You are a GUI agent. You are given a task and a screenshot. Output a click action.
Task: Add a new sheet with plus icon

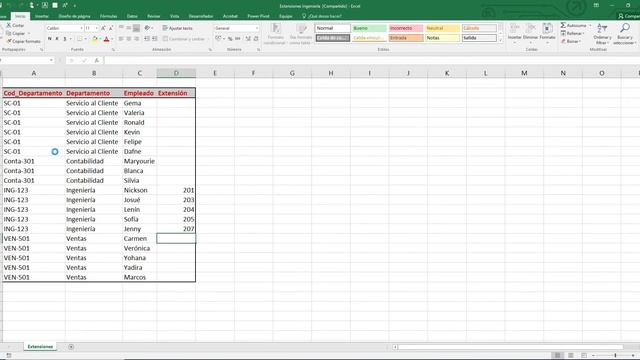(x=71, y=347)
